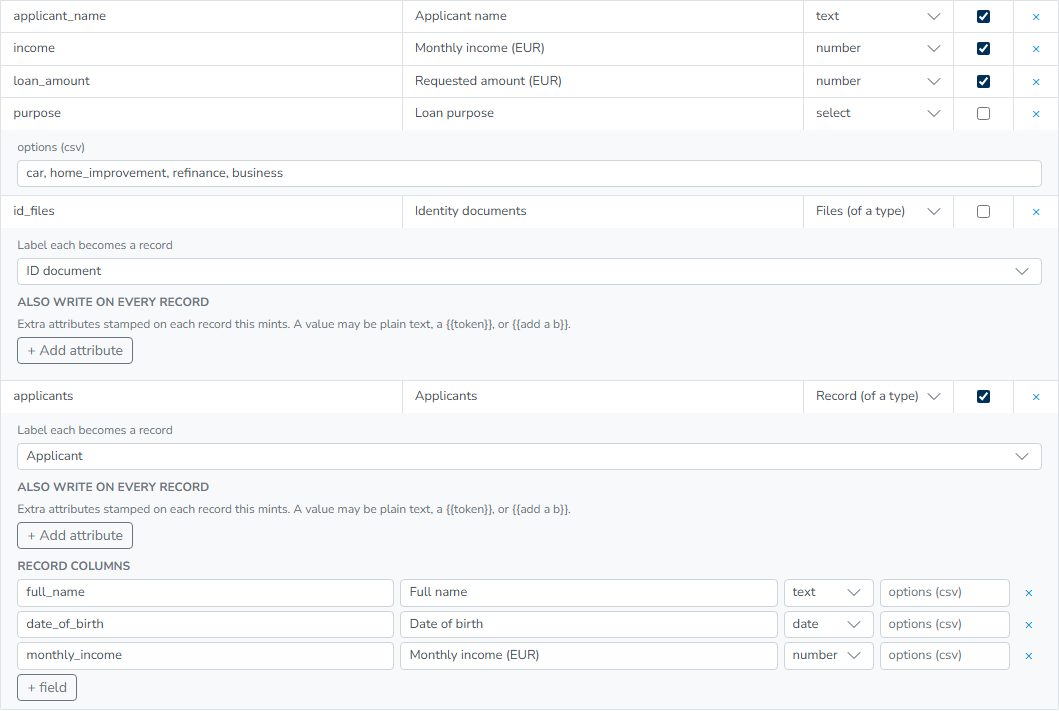Remove the applicant_name field row
Screen dimensions: 1059x711
(x=1035, y=17)
